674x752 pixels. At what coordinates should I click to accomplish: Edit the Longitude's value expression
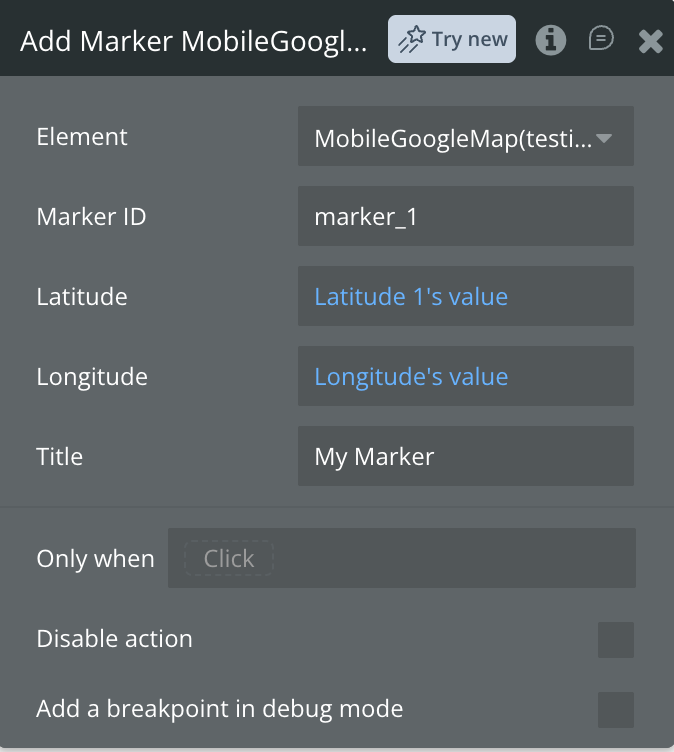(x=411, y=377)
